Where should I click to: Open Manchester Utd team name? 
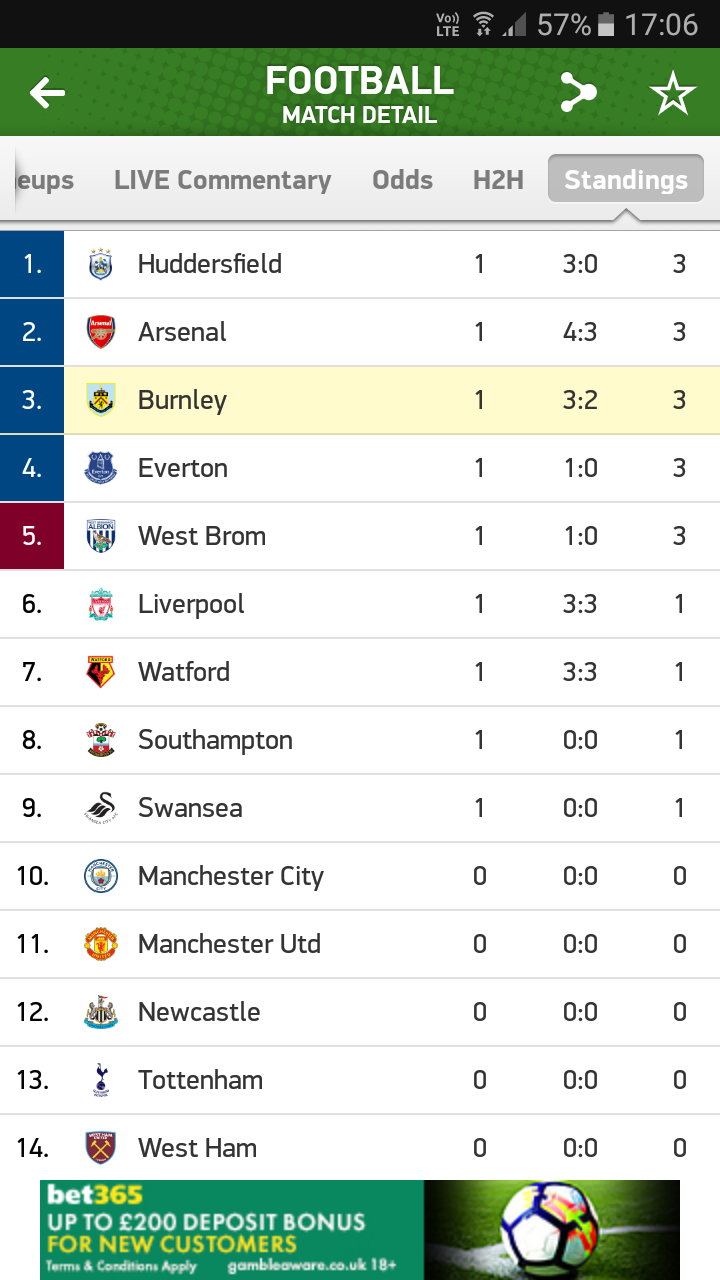click(x=229, y=944)
